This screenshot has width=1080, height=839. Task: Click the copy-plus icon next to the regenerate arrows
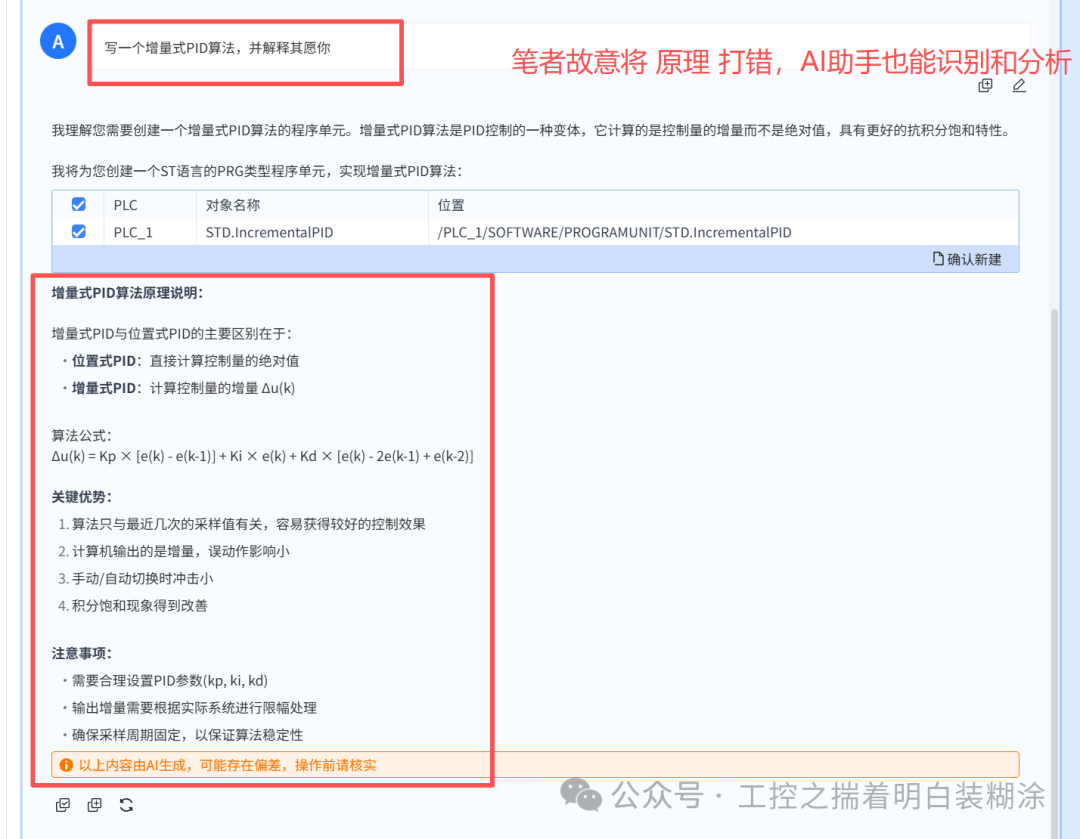[x=94, y=805]
